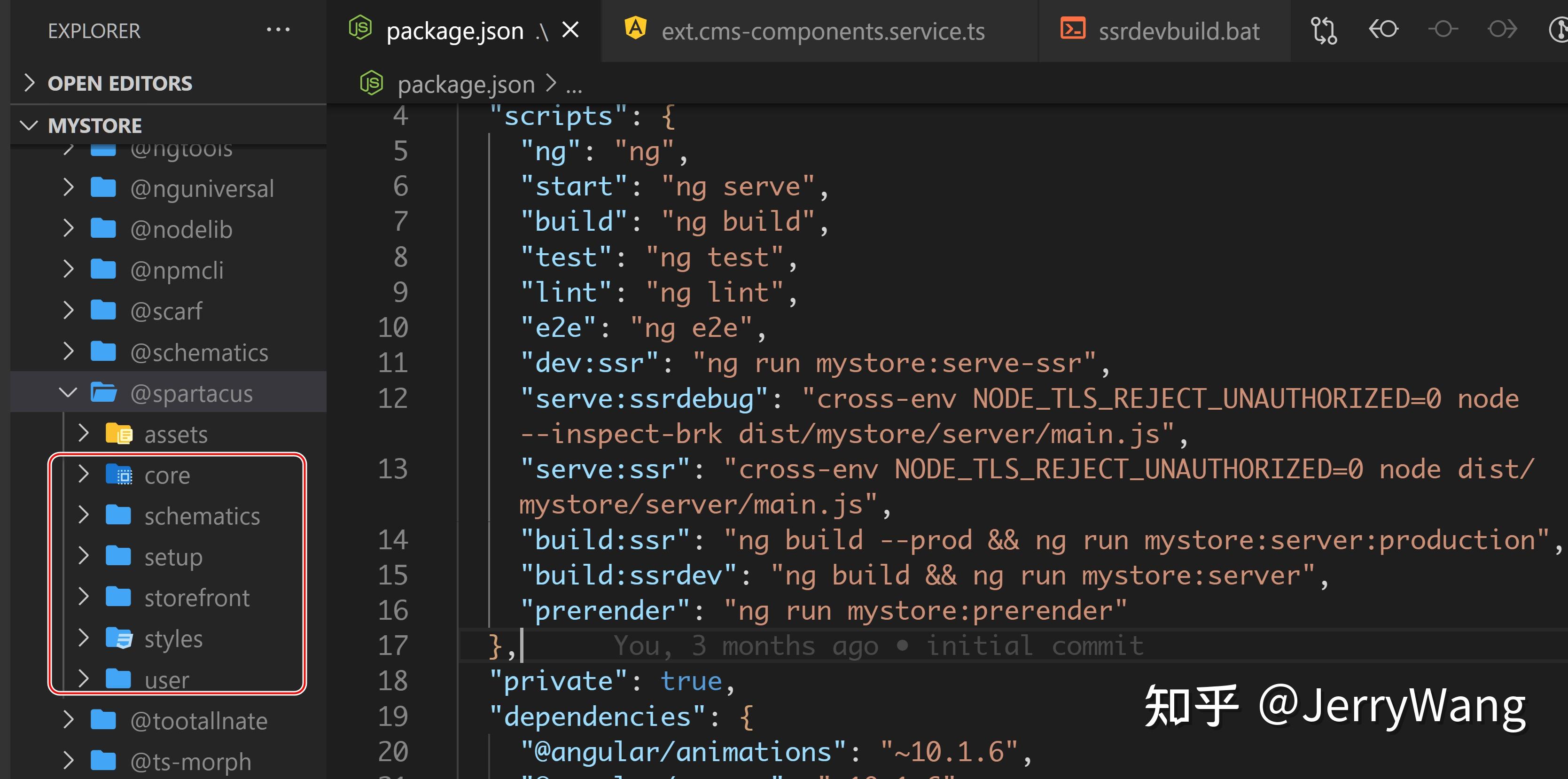Viewport: 1568px width, 779px height.
Task: Close the package.json tab
Action: tap(570, 30)
